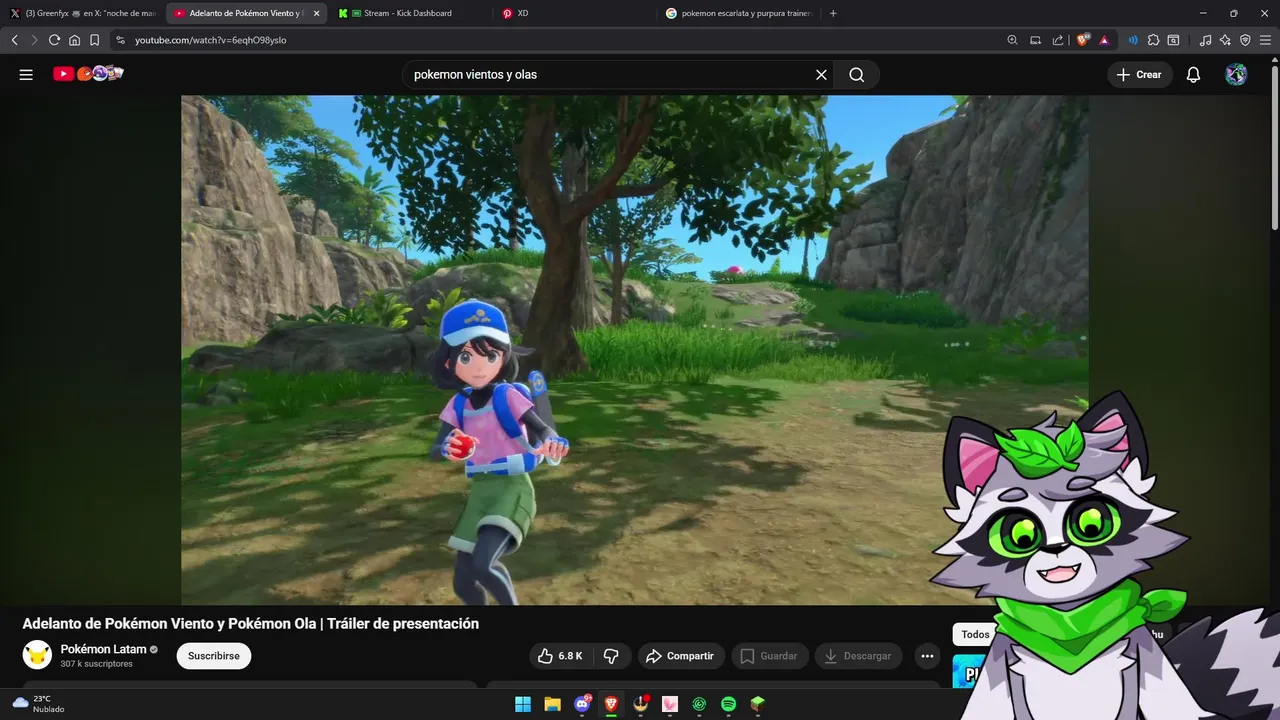Screen dimensions: 1280x720
Task: Open zoom magnifier in address bar
Action: [1012, 40]
